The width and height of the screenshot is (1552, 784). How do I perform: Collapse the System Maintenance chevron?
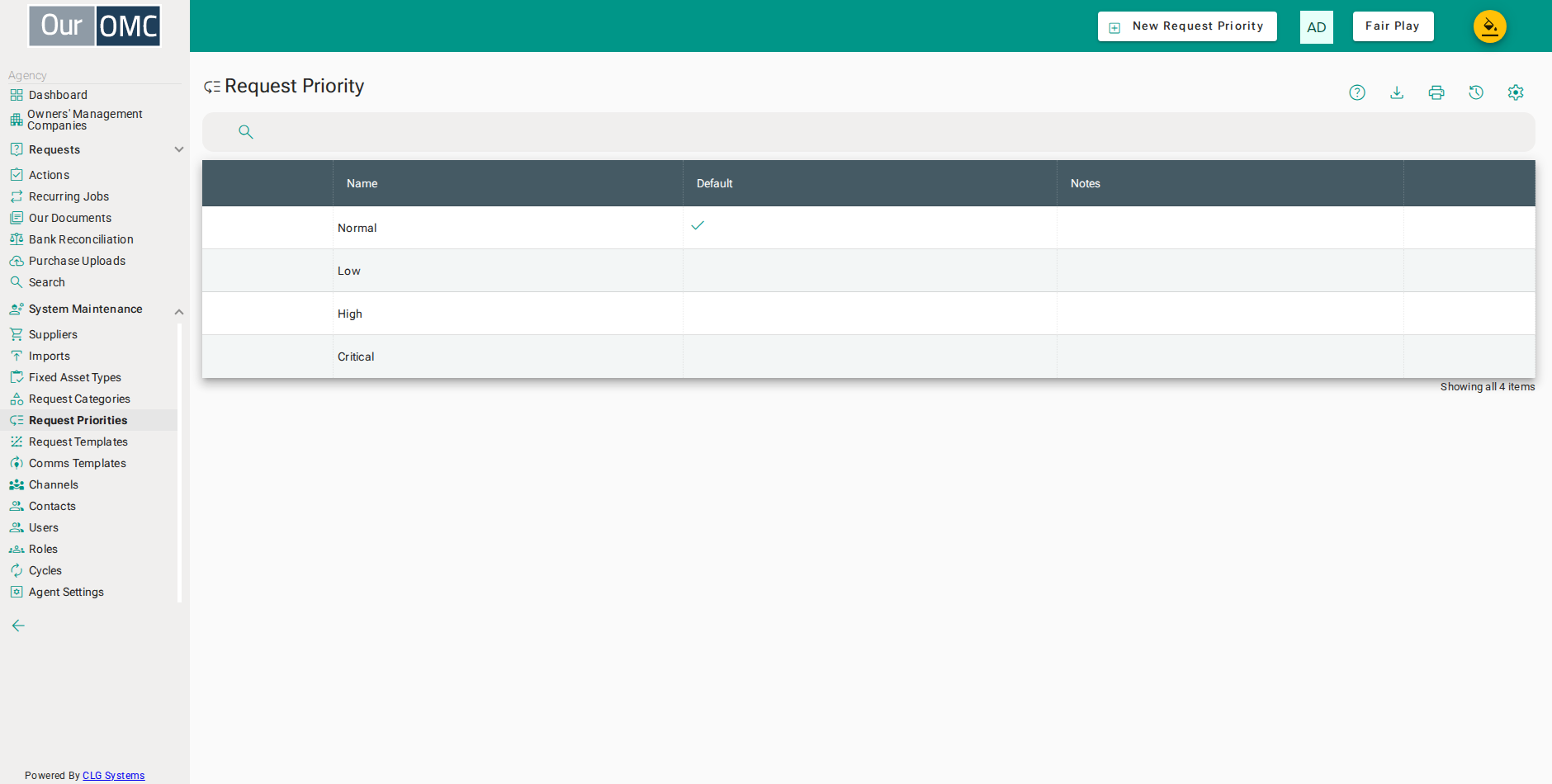179,312
